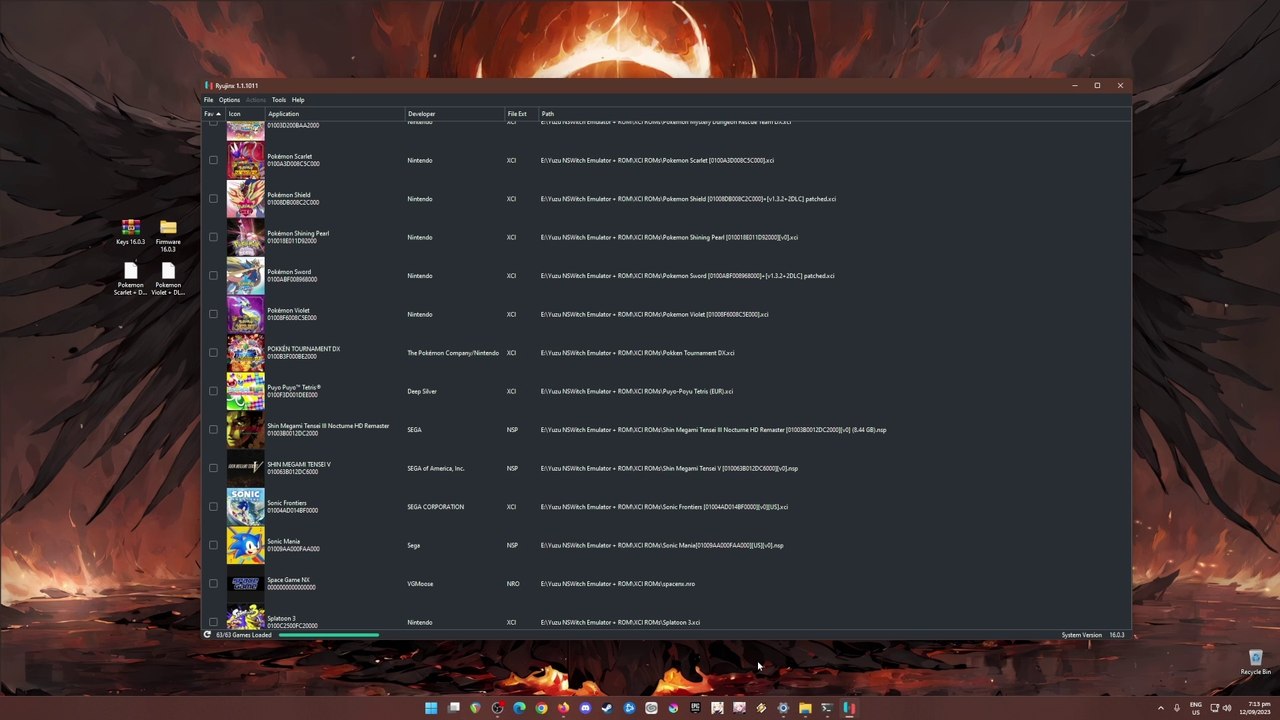This screenshot has width=1280, height=720.
Task: Open the Recycle Bin on desktop
Action: click(x=1255, y=662)
